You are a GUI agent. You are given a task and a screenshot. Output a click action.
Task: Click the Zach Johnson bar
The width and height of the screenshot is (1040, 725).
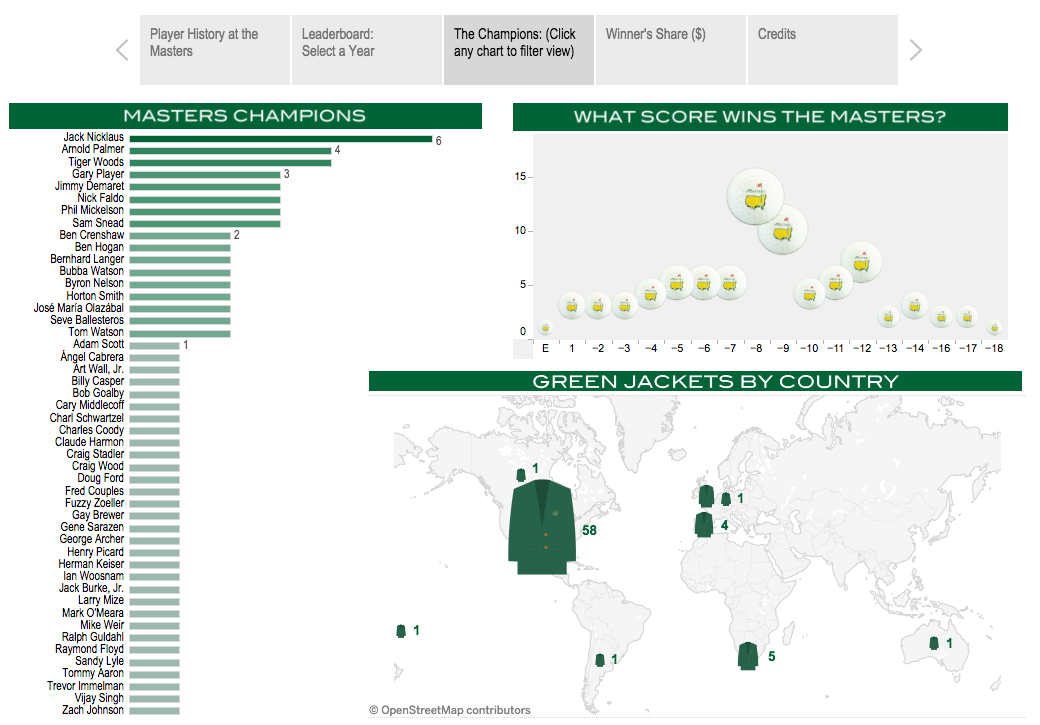tap(155, 710)
